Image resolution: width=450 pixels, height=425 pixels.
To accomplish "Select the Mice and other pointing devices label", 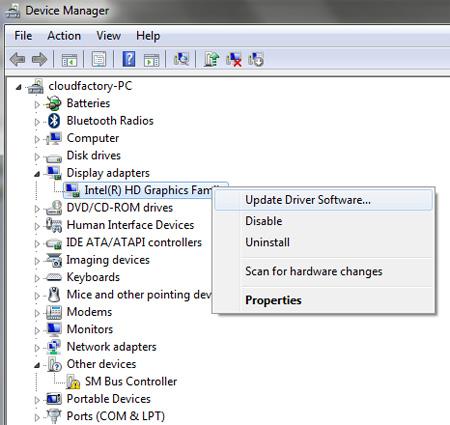I will tap(139, 295).
